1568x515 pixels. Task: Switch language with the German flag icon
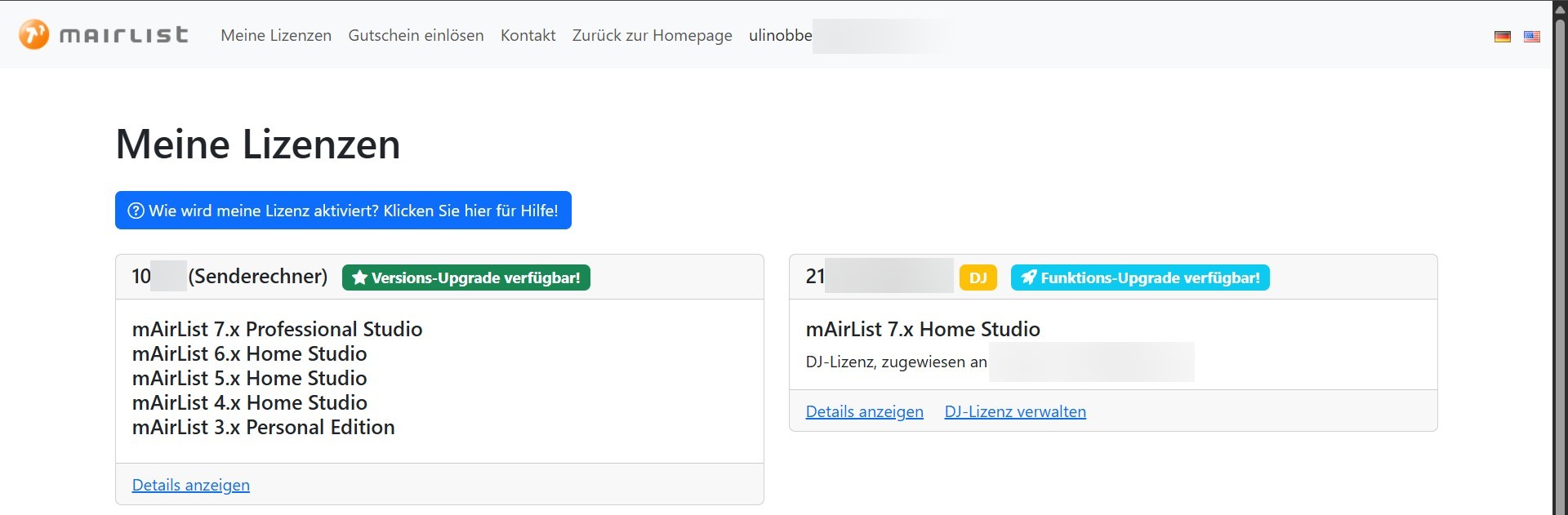pyautogui.click(x=1503, y=37)
